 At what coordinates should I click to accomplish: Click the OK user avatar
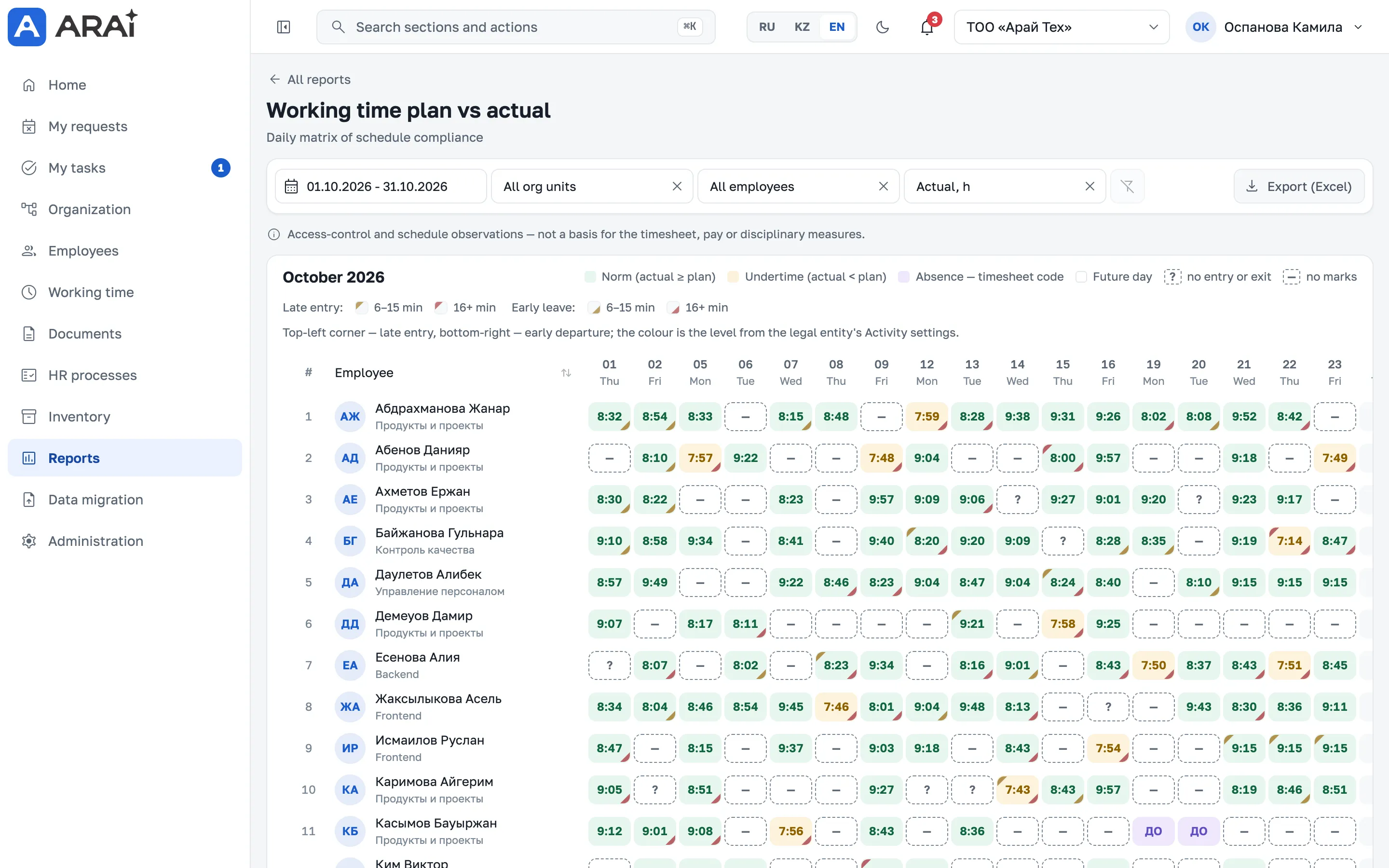1201,27
